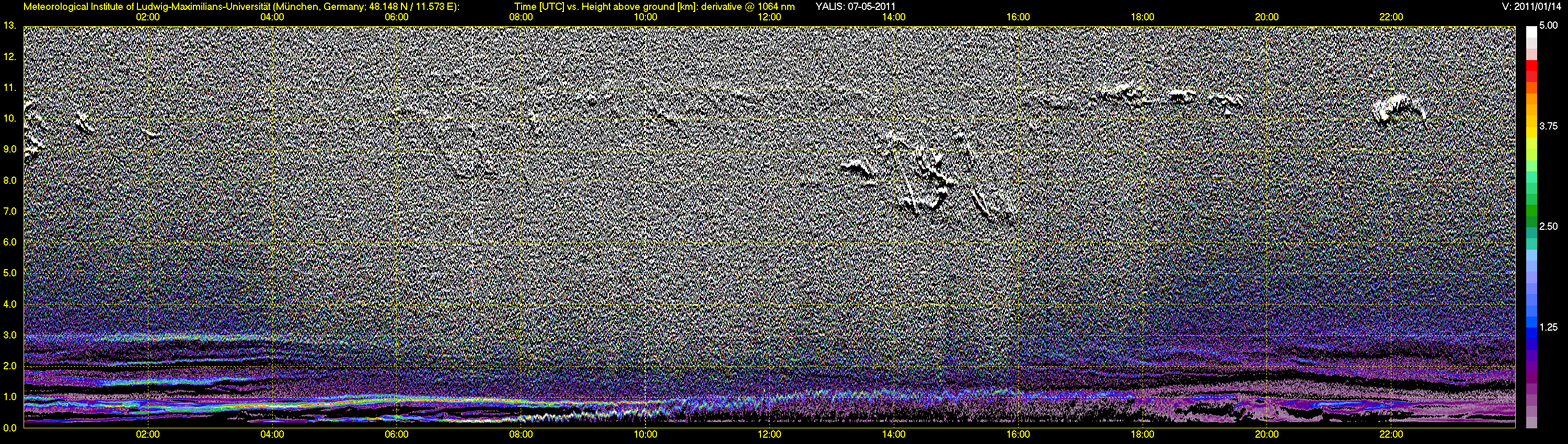1568x444 pixels.
Task: Click the 2.50 colorbar scale value
Action: (x=1549, y=226)
